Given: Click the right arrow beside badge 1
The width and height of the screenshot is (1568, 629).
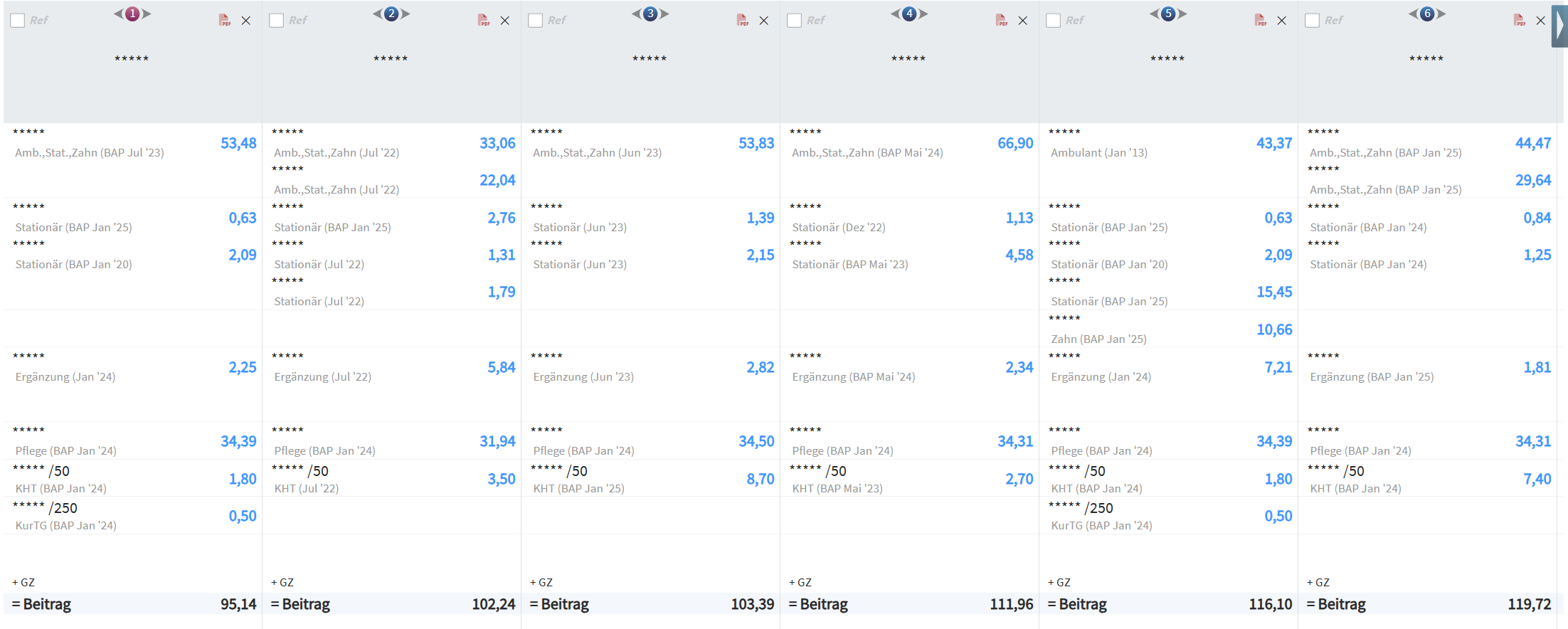Looking at the screenshot, I should point(146,14).
